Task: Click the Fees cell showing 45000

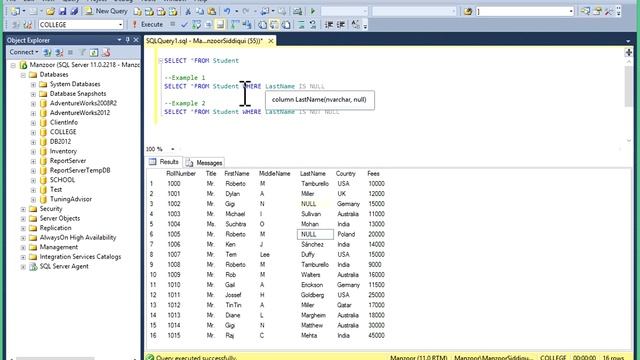Action: (376, 336)
